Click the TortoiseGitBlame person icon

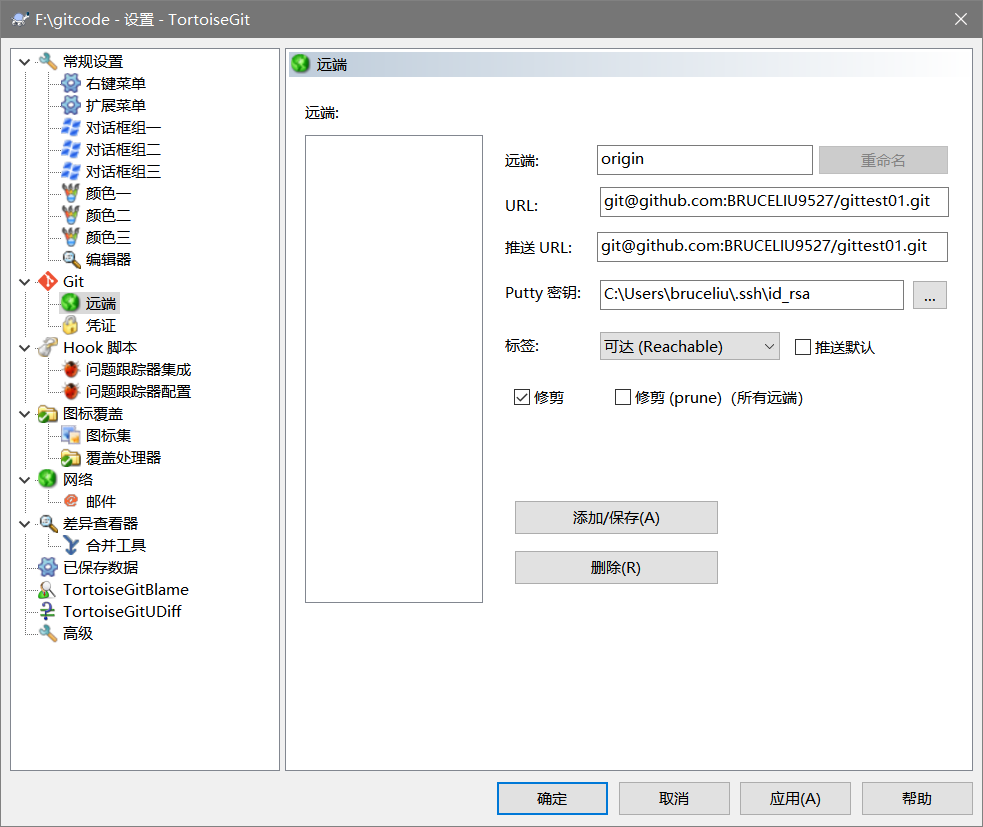(x=48, y=589)
